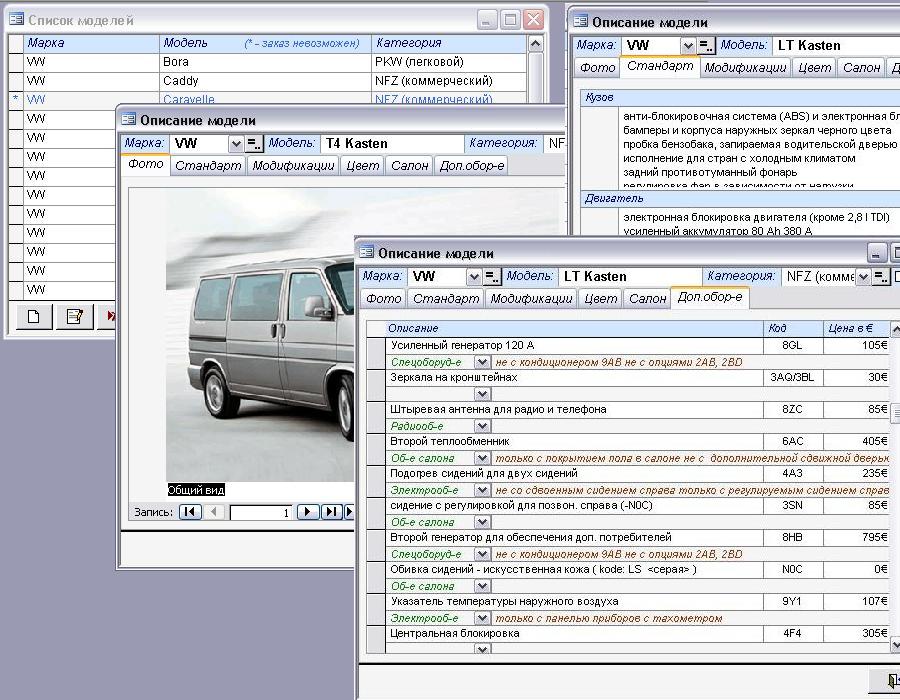900x700 pixels.
Task: Click the browse button beside Марка in LT Kasten front window
Action: pyautogui.click(x=492, y=277)
